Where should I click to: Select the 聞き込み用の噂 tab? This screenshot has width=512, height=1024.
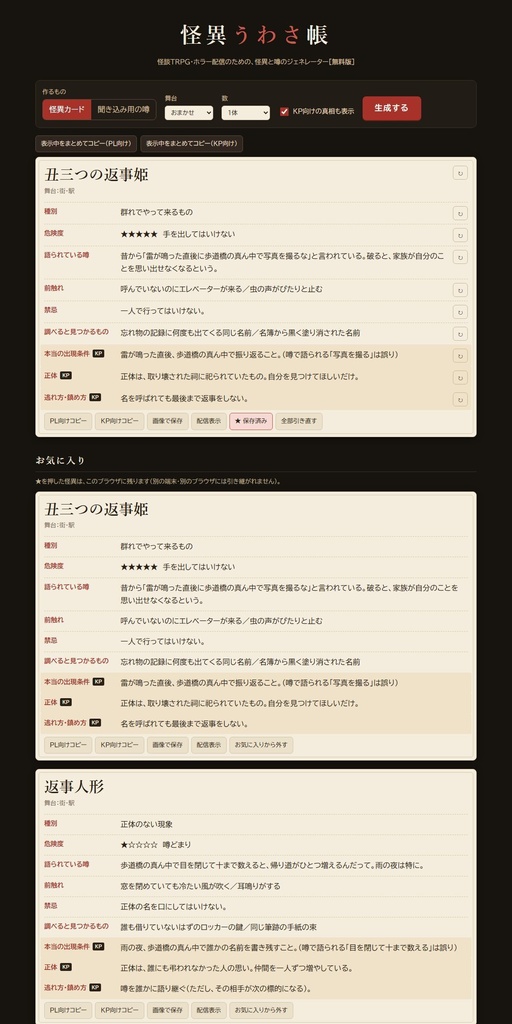[123, 109]
